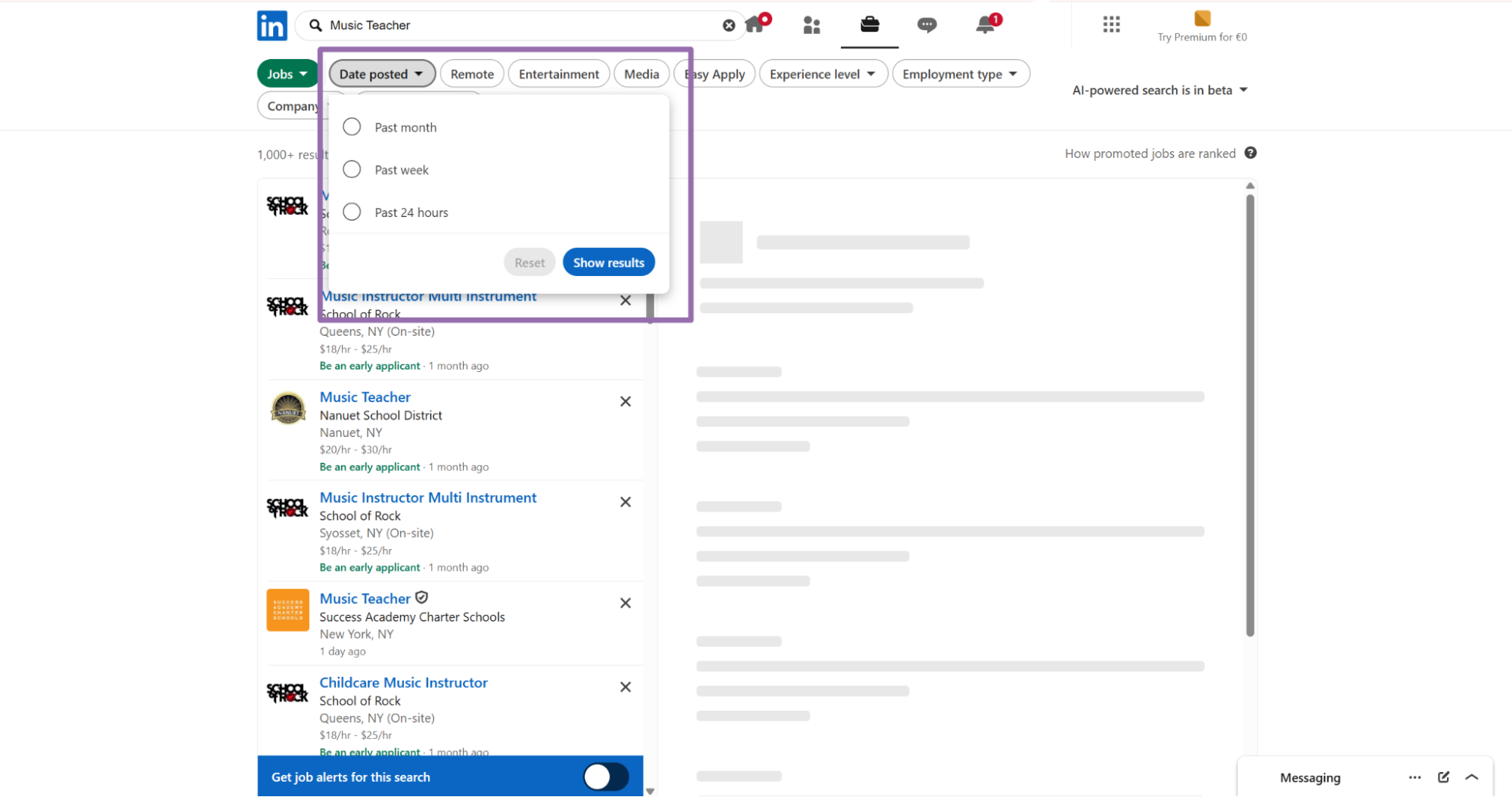The image size is (1512, 797).
Task: Click the job details panel scrollbar
Action: 1250,416
